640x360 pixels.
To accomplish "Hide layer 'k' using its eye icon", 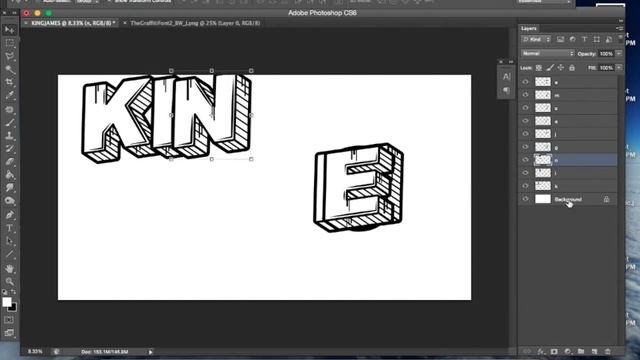I will tap(525, 186).
